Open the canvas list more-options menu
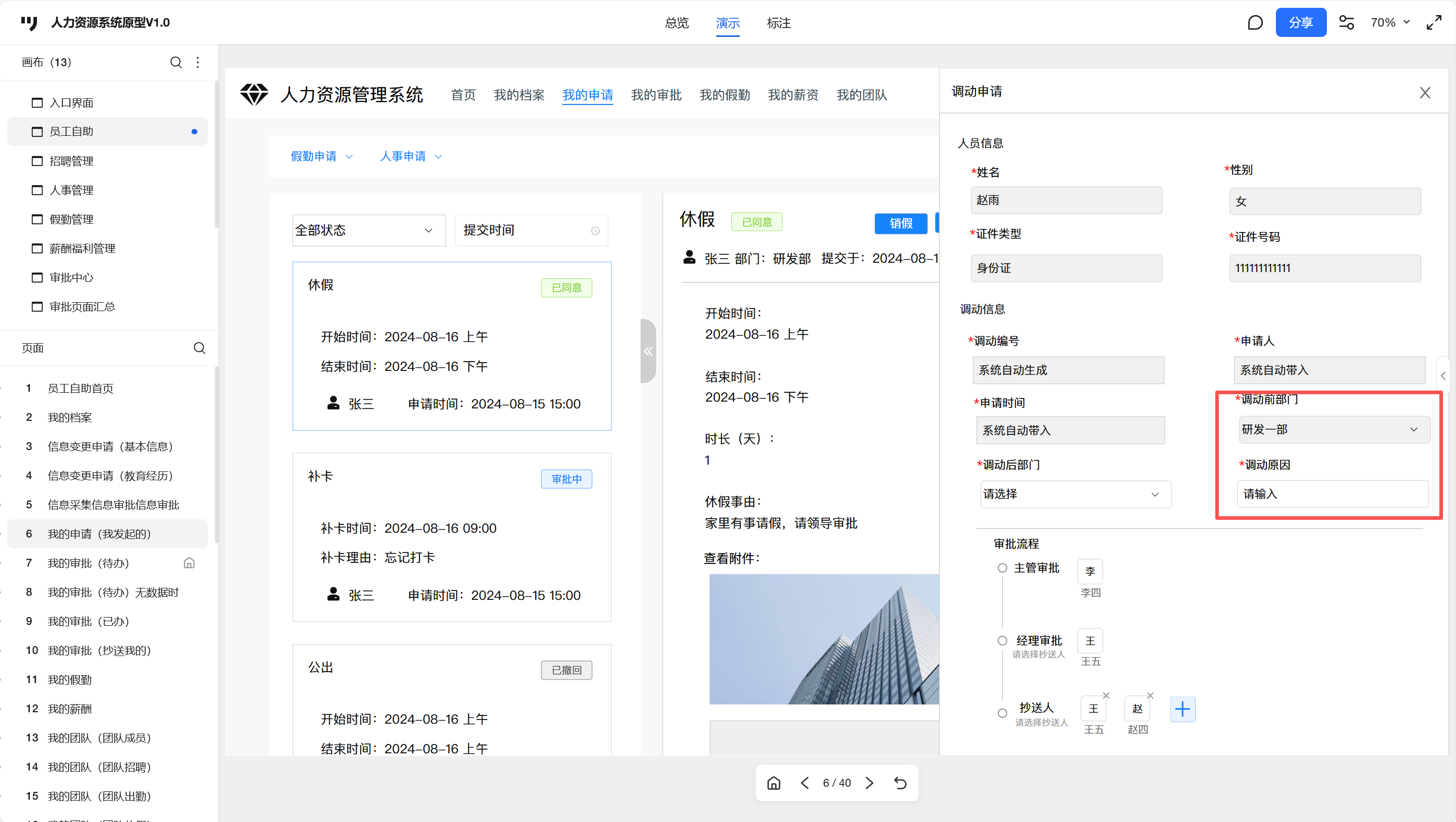 [x=198, y=62]
